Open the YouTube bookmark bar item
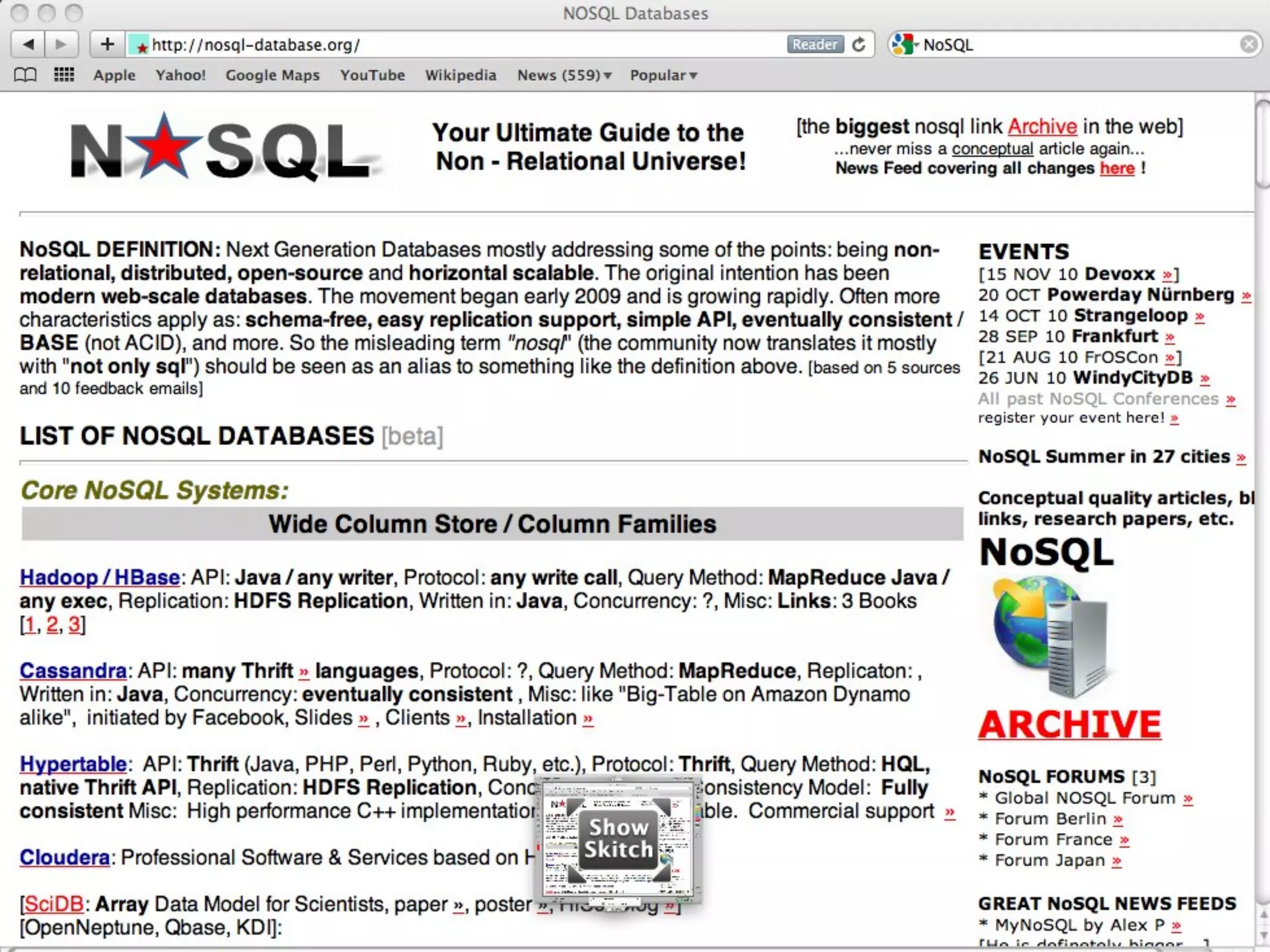 [x=372, y=76]
